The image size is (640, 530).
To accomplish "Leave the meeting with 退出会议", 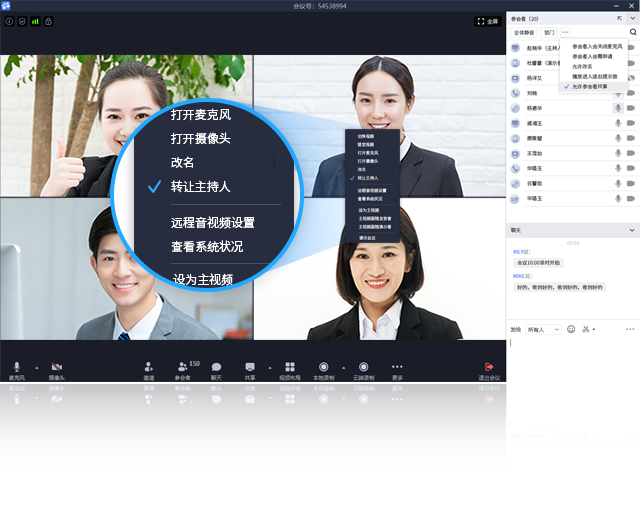I will [489, 370].
